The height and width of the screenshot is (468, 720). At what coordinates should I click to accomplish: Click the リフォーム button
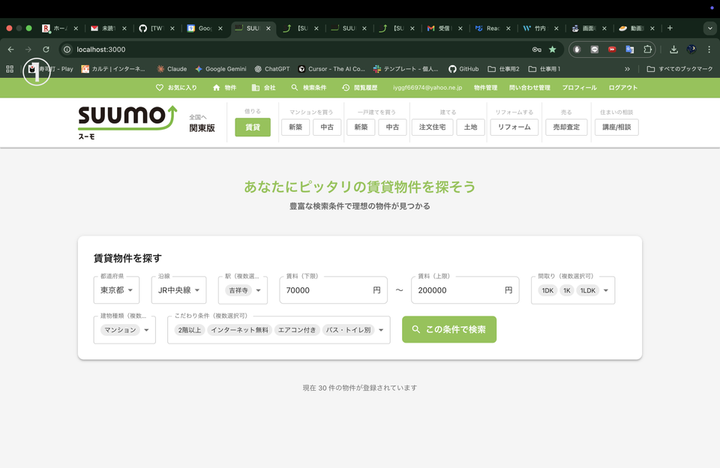514,127
